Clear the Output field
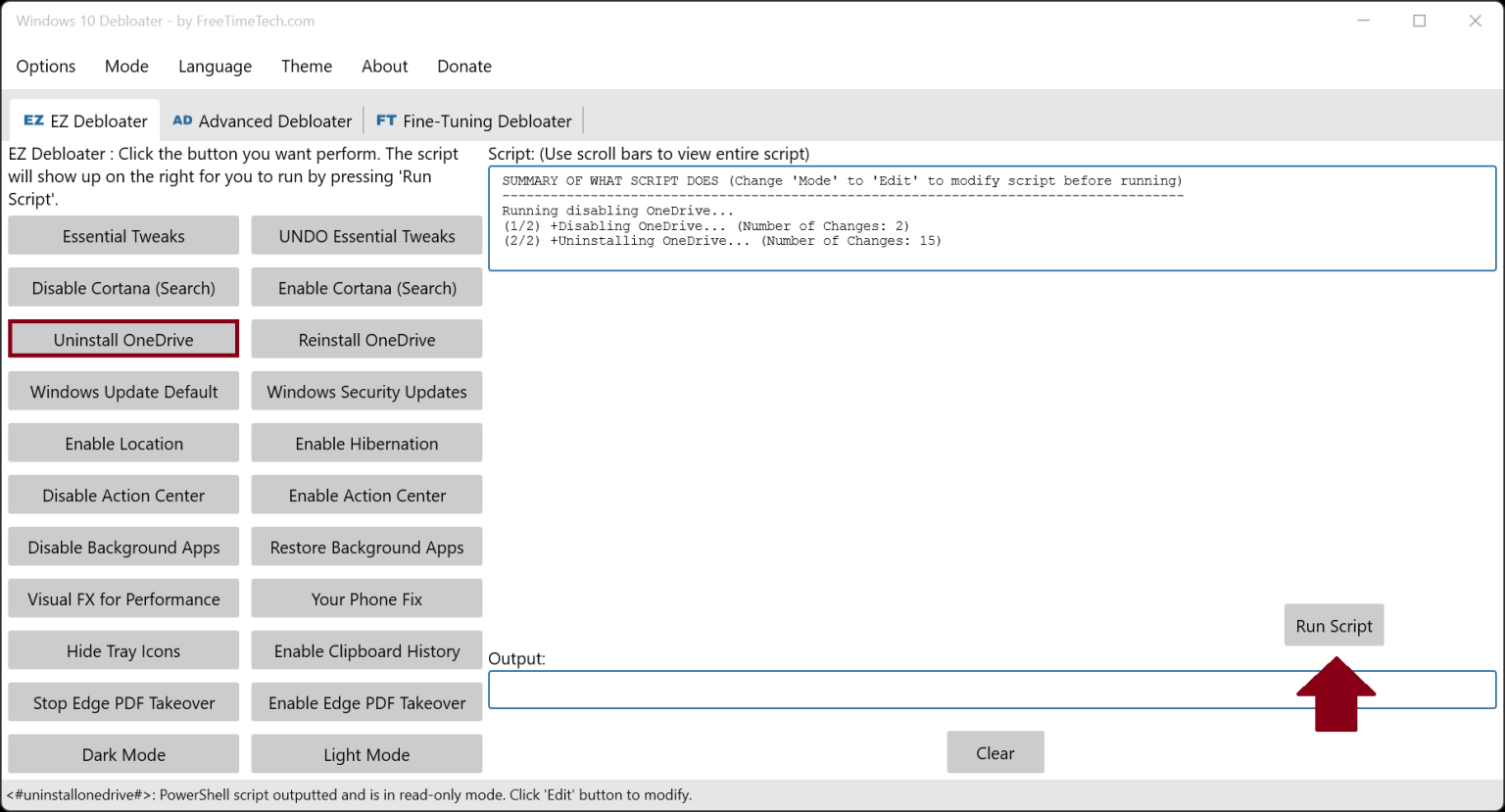 click(x=995, y=752)
